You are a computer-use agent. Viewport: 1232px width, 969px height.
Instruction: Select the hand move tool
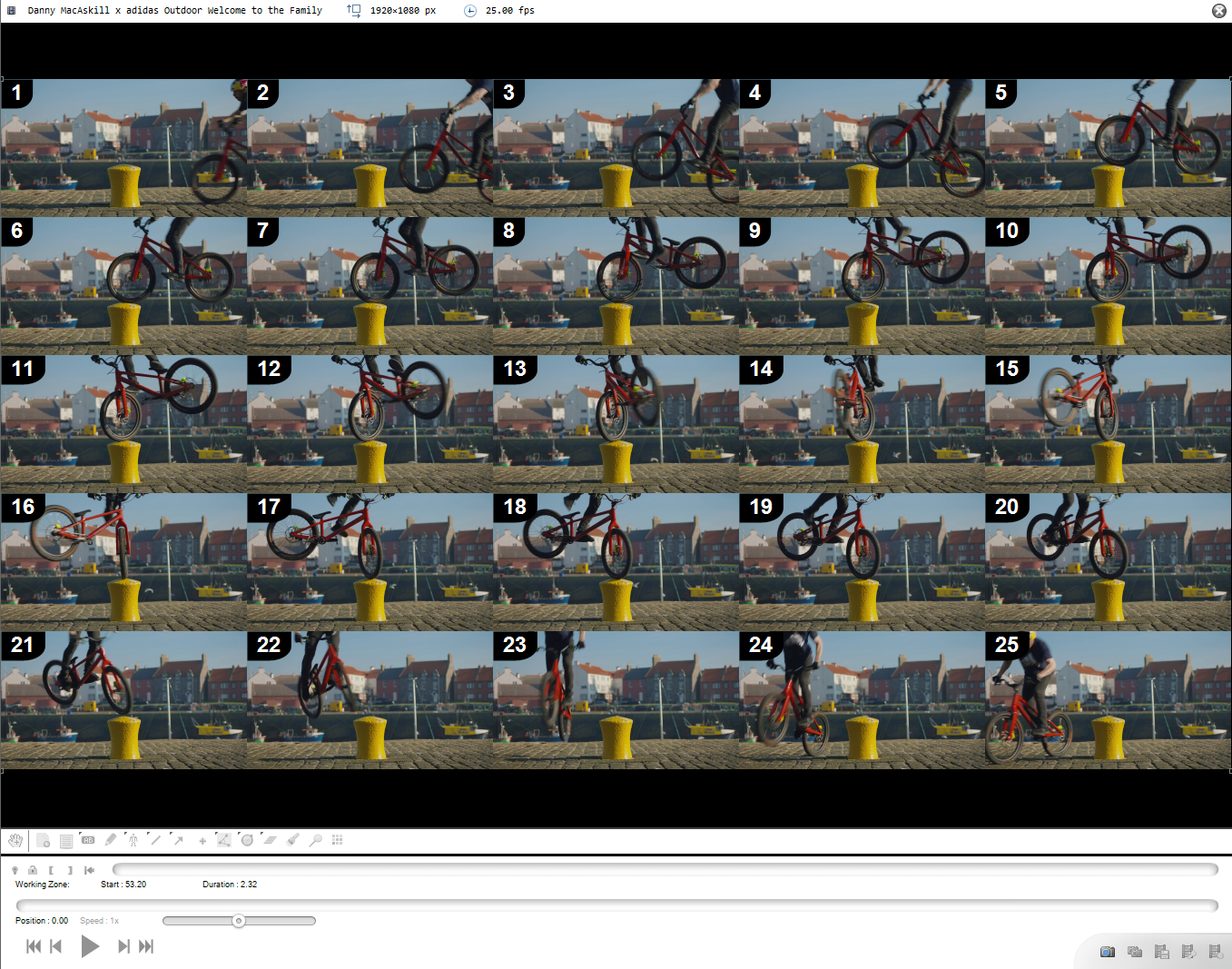(15, 840)
